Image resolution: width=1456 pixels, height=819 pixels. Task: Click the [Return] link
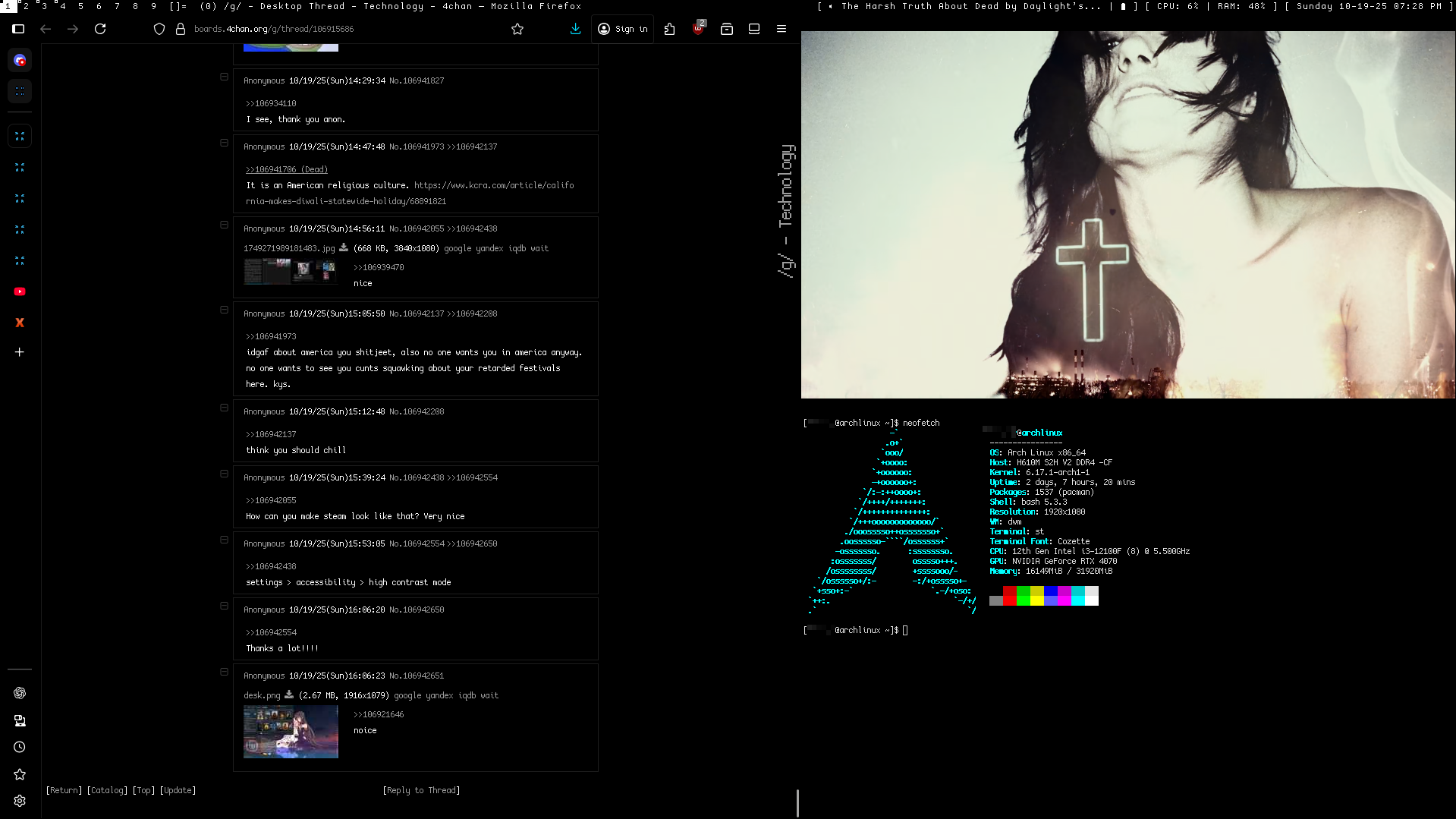64,790
